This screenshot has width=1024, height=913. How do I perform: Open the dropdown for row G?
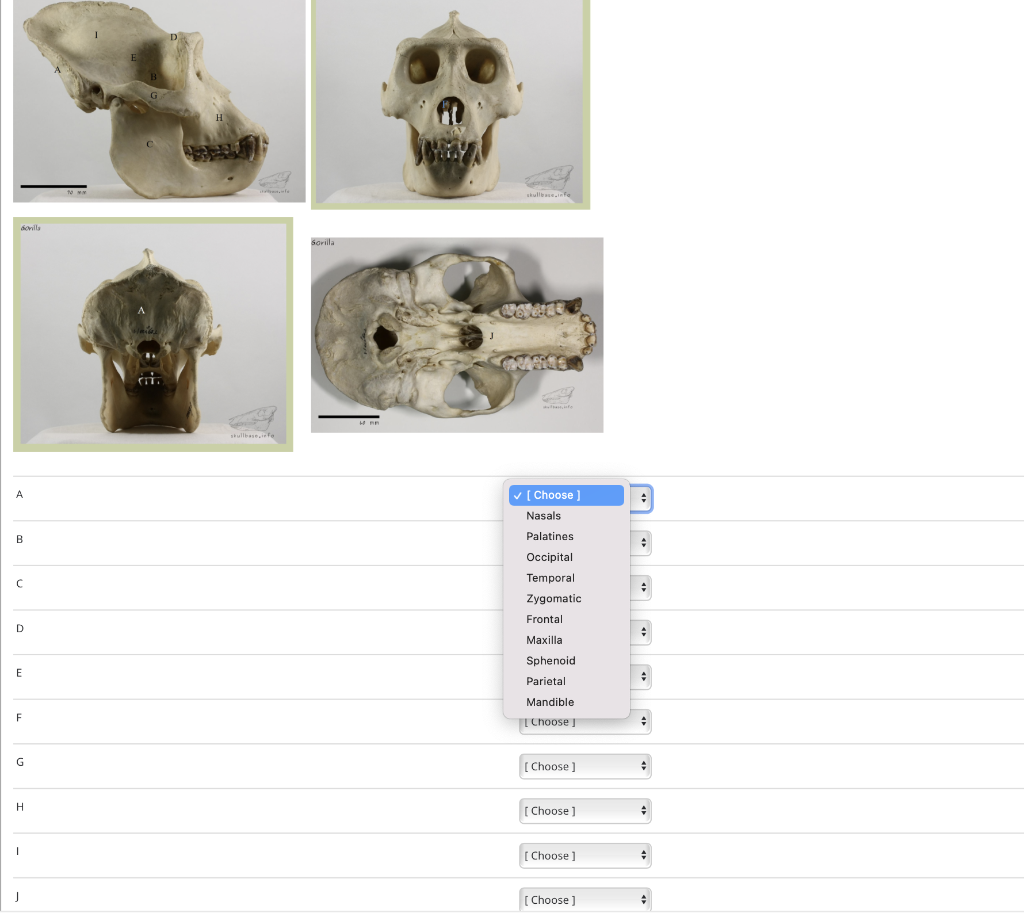point(585,766)
